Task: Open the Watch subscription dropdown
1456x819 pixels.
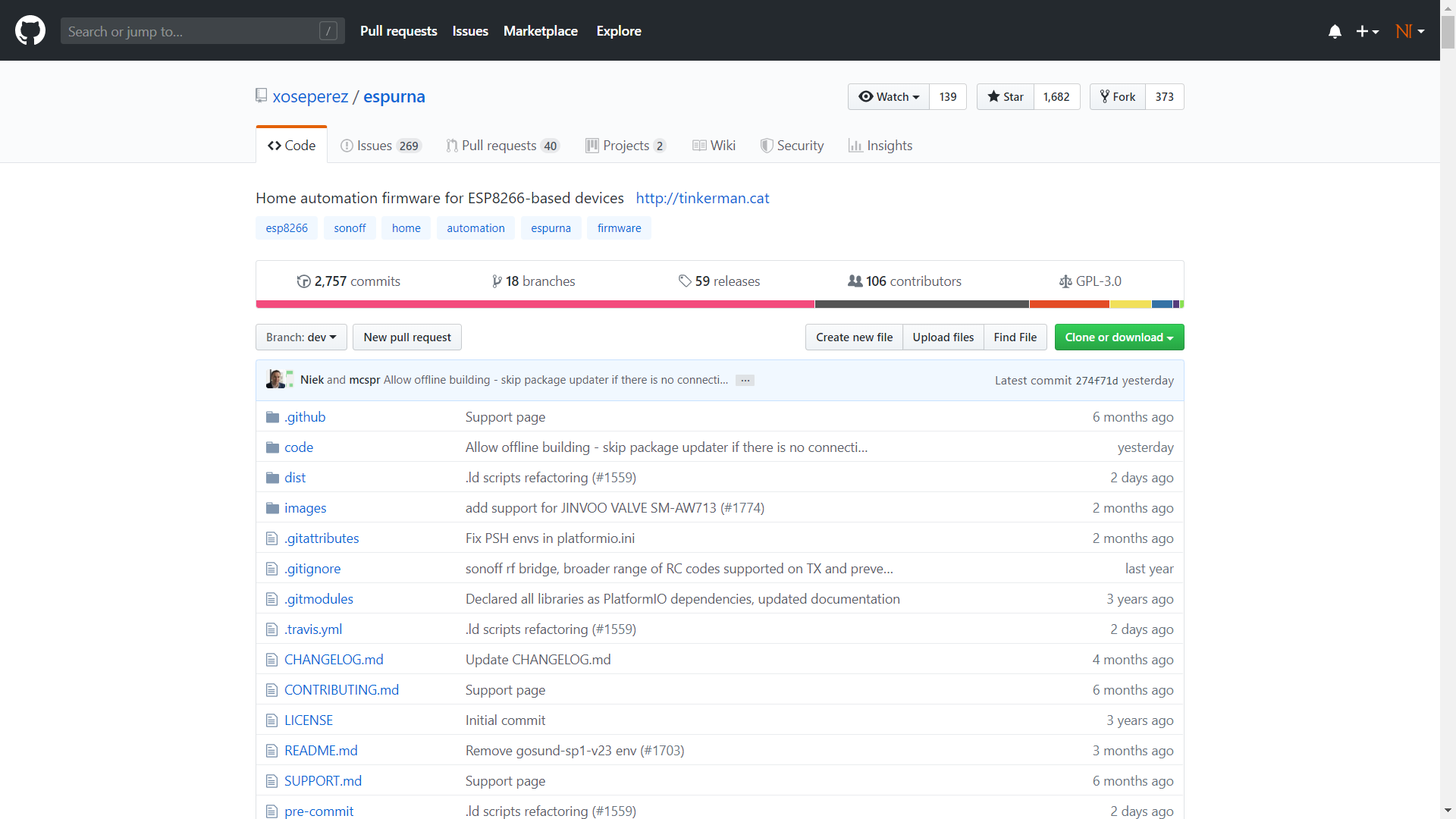Action: point(889,96)
